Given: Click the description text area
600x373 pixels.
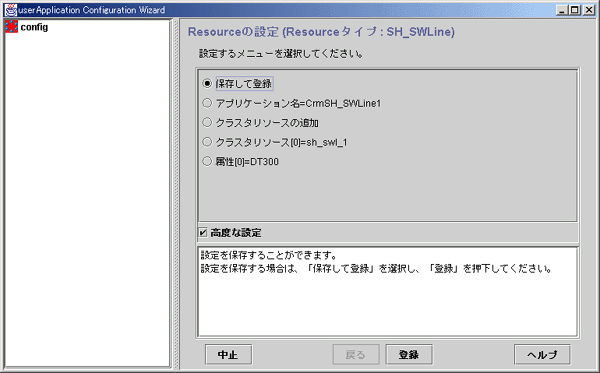Looking at the screenshot, I should point(387,292).
